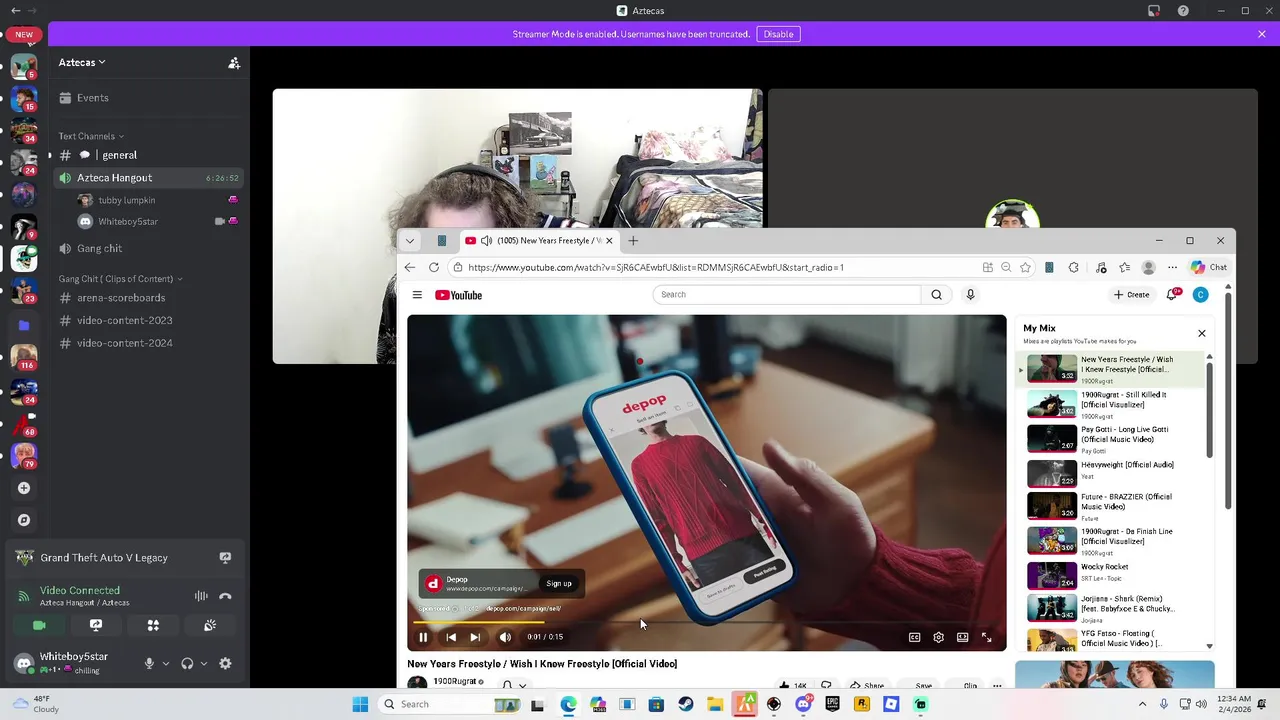Go to YouTube home via logo
Viewport: 1280px width, 720px height.
458,295
